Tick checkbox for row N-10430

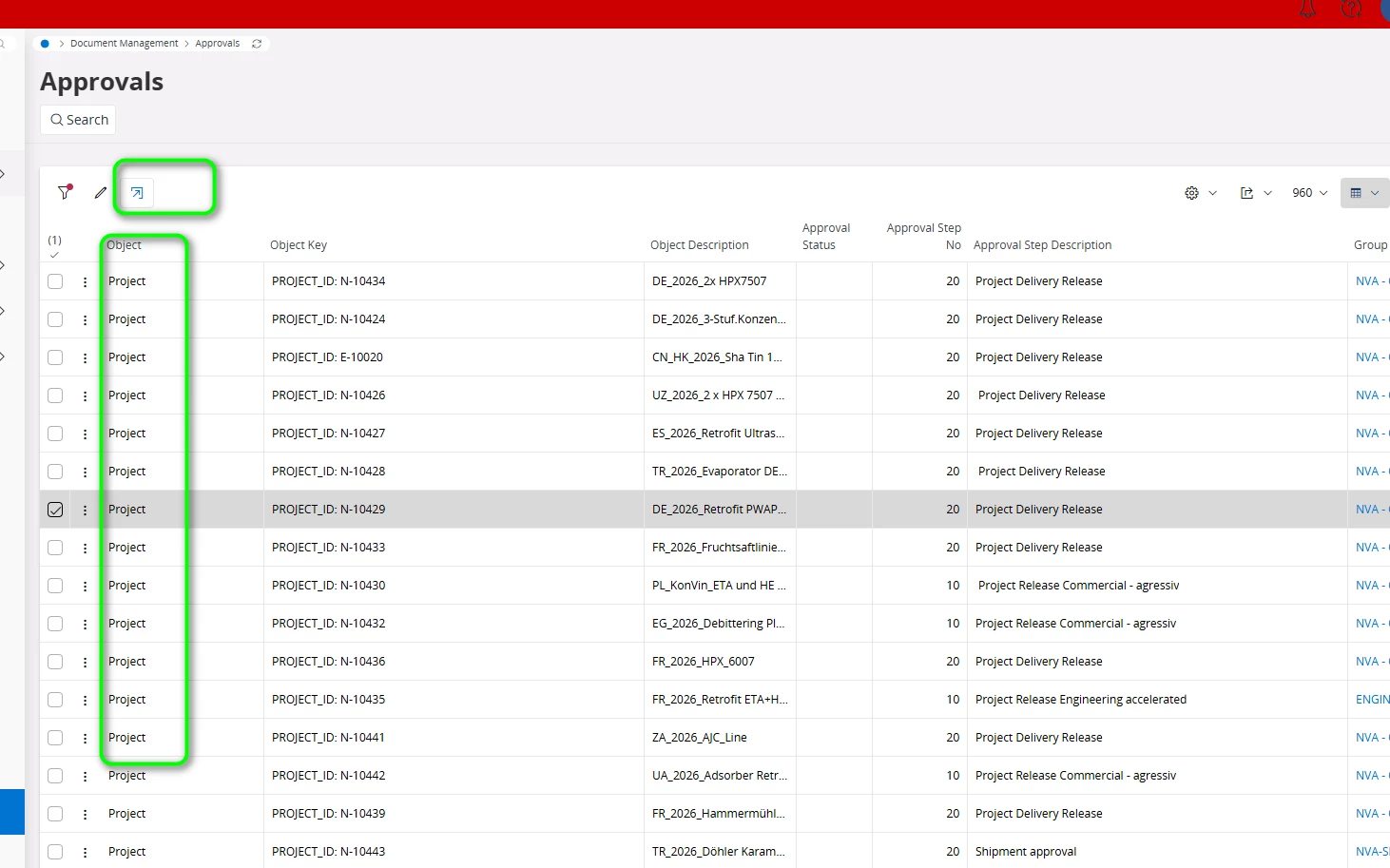55,586
